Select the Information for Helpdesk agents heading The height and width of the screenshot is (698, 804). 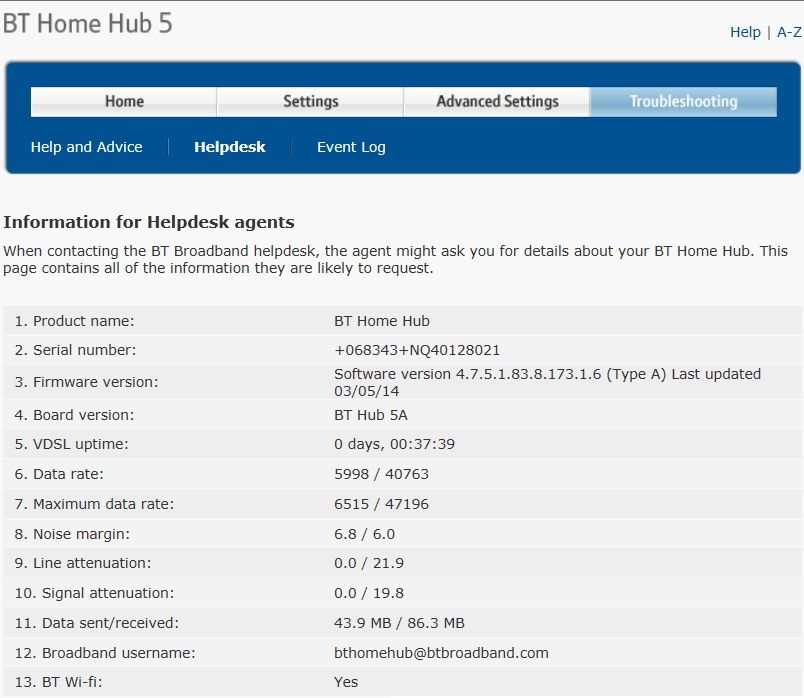tap(149, 222)
